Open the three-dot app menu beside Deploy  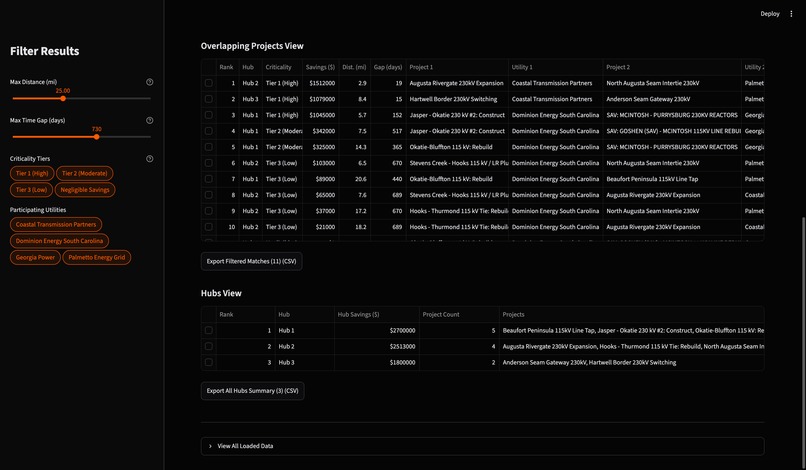pyautogui.click(x=791, y=14)
